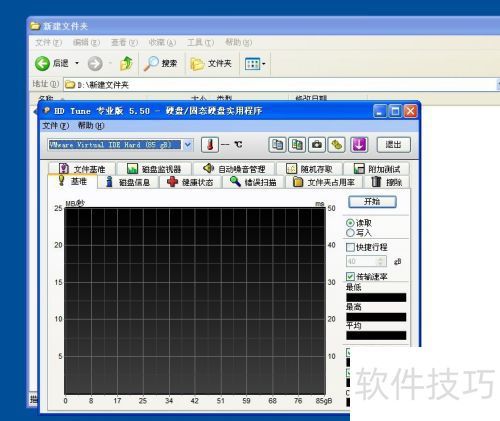The image size is (500, 421).
Task: Click the purple download arrow icon
Action: [x=359, y=145]
